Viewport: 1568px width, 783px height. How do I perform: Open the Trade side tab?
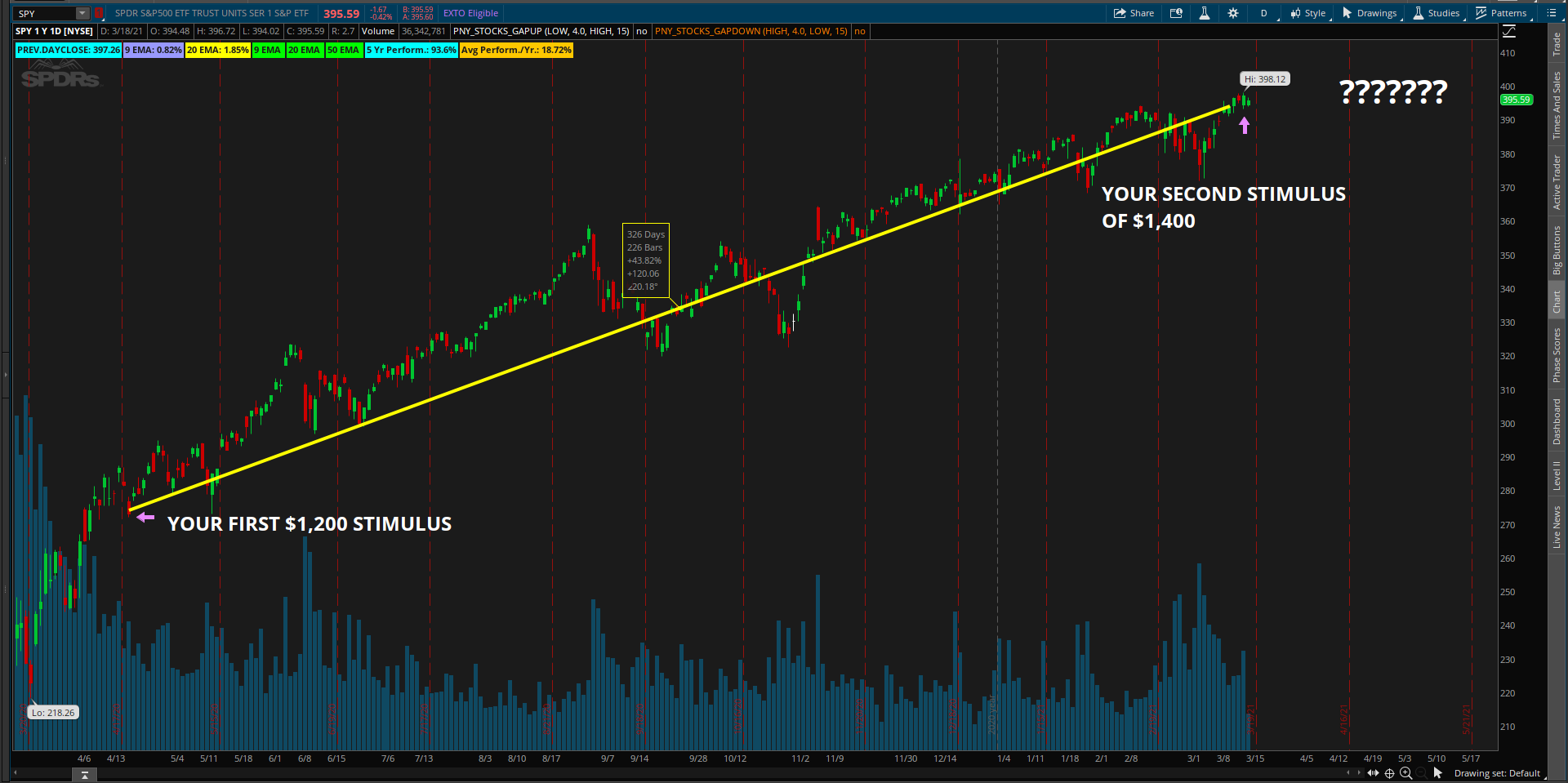[1557, 44]
